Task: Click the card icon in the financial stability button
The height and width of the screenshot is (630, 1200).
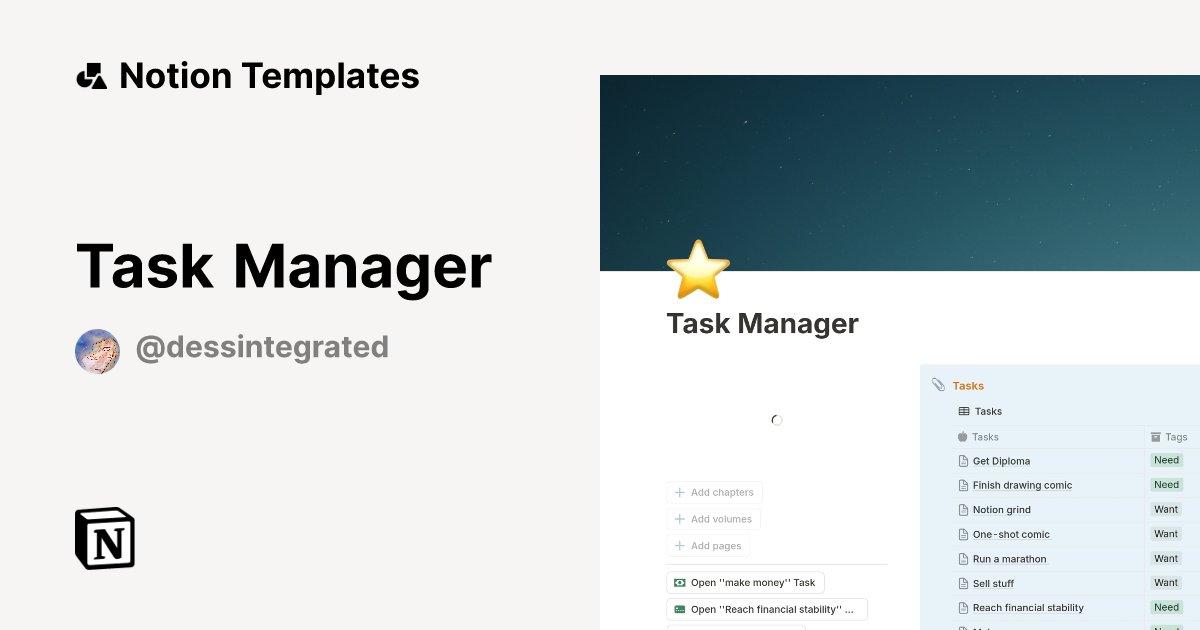Action: click(x=679, y=609)
